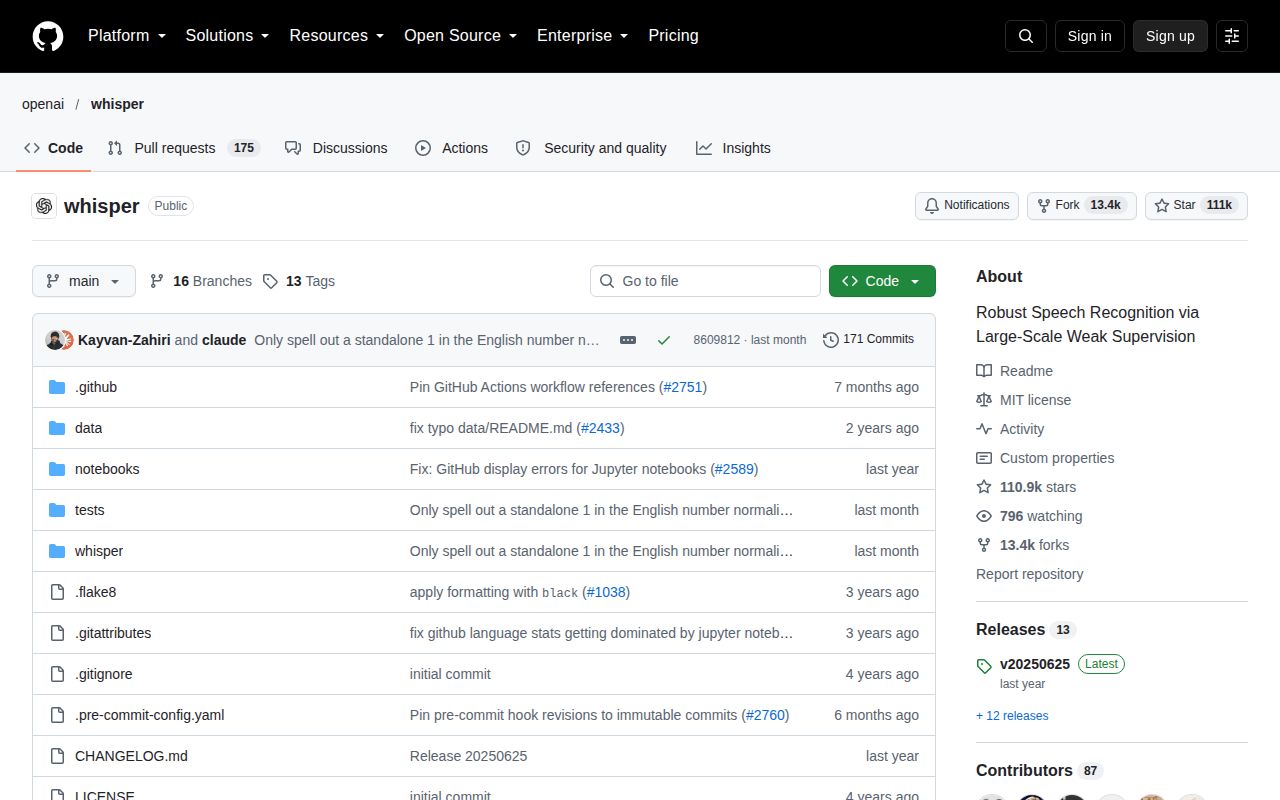Click the whisper repository avatar icon
Image resolution: width=1280 pixels, height=800 pixels.
click(44, 206)
